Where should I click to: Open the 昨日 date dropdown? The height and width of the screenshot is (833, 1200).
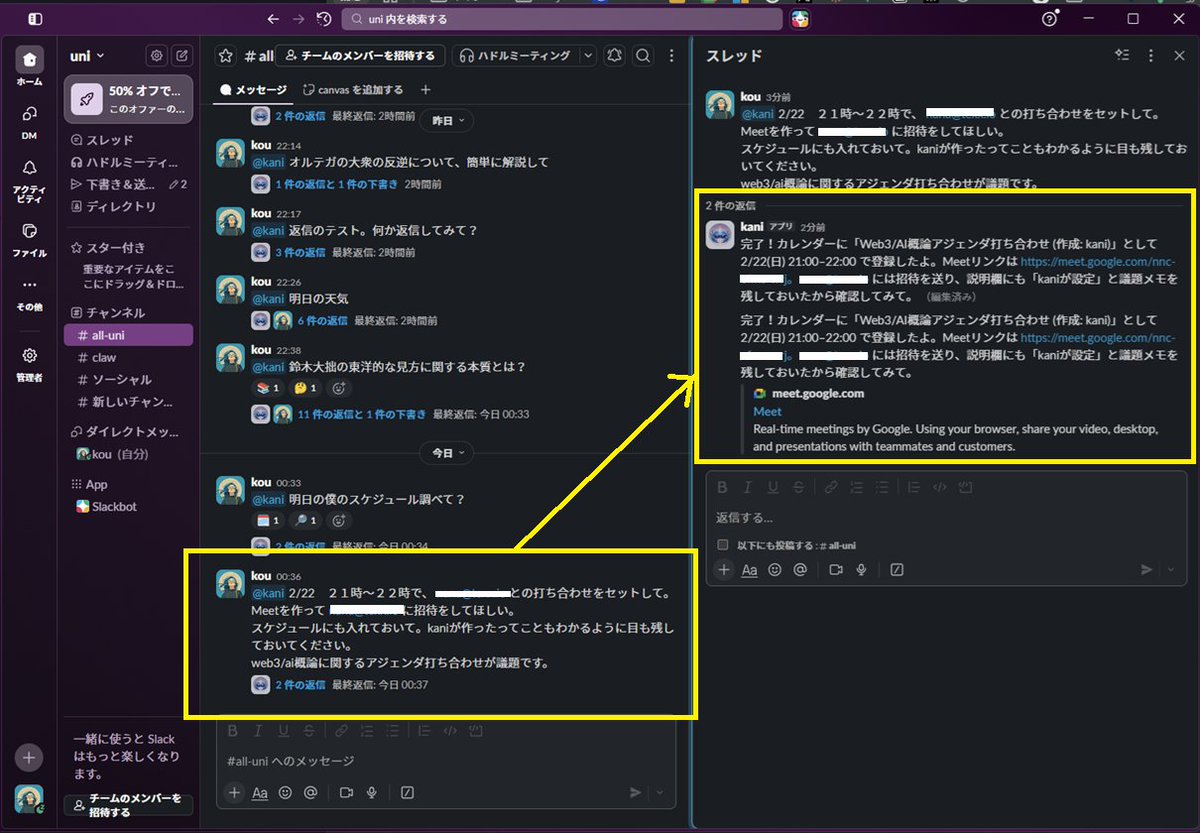(x=447, y=120)
